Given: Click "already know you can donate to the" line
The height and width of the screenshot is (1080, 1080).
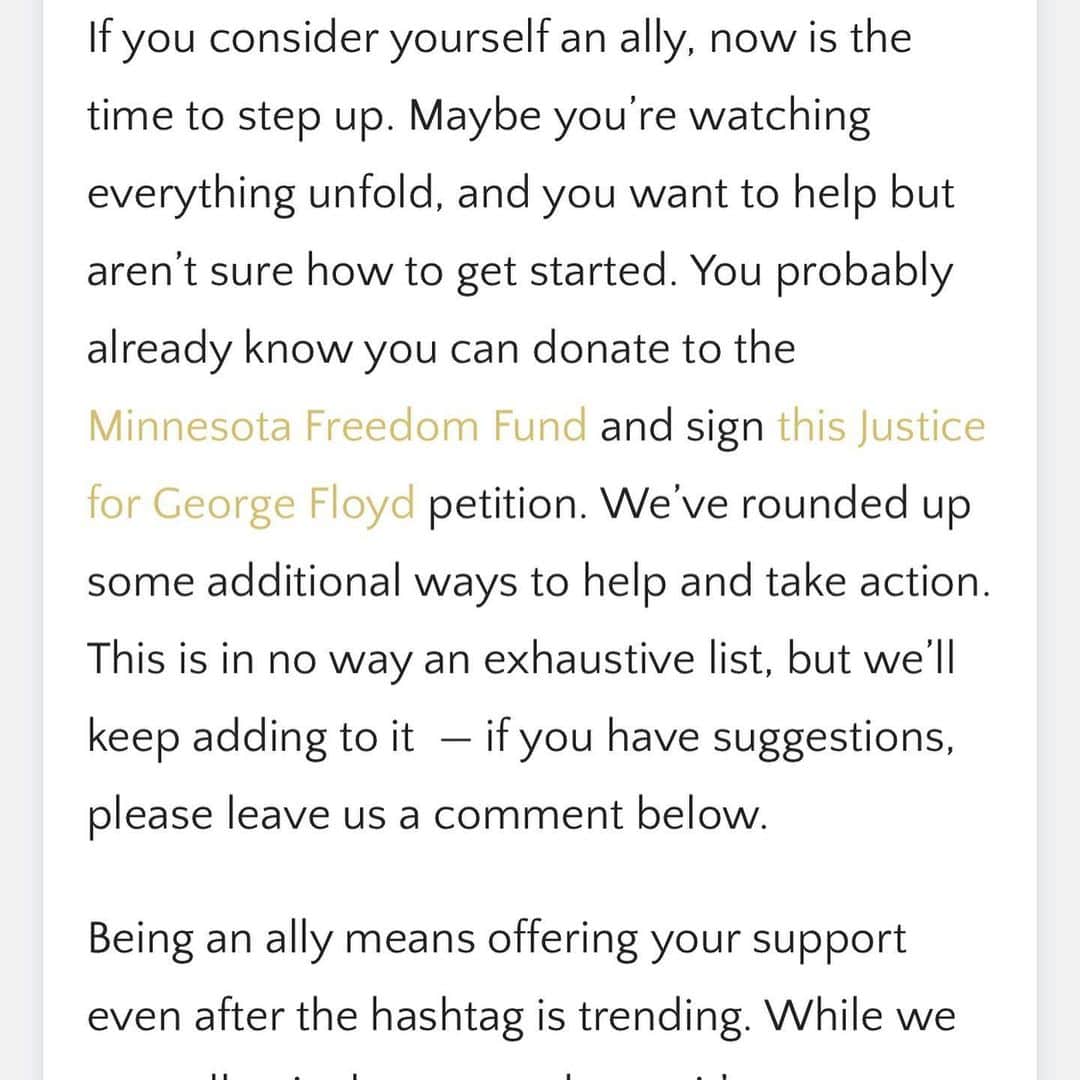Looking at the screenshot, I should [442, 349].
